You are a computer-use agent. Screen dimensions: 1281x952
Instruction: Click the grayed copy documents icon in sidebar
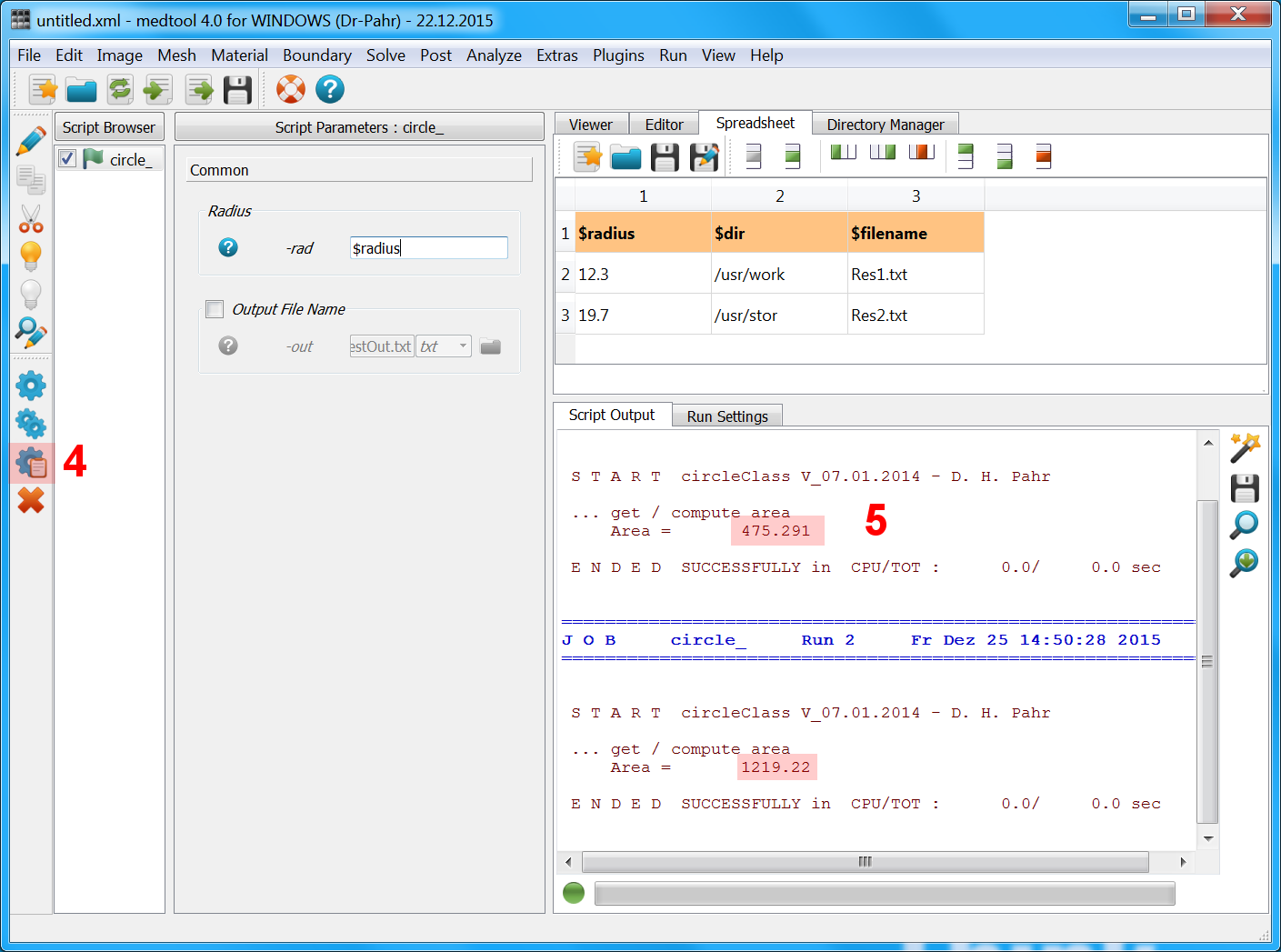click(x=31, y=180)
